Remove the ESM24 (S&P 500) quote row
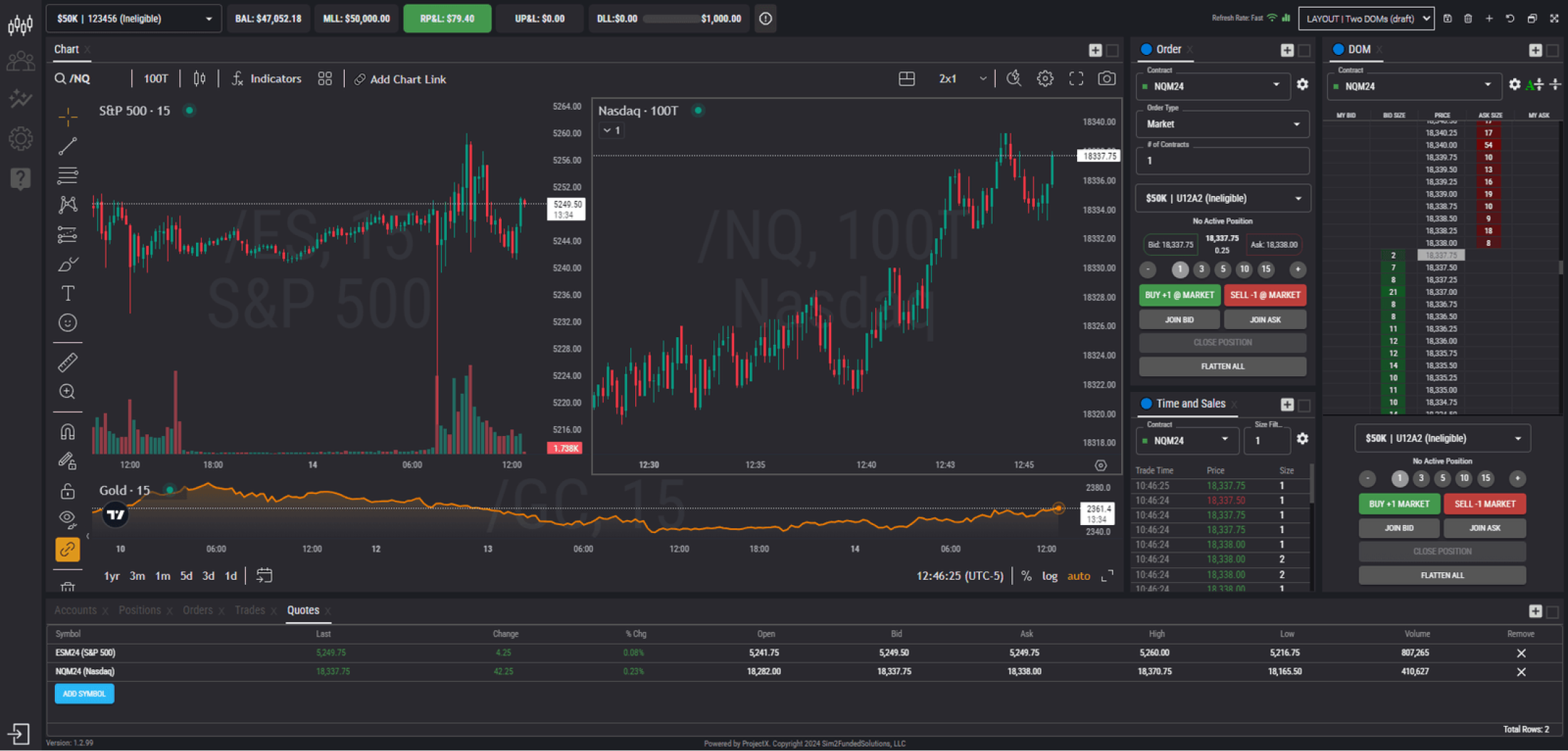Viewport: 1568px width, 751px height. coord(1521,653)
